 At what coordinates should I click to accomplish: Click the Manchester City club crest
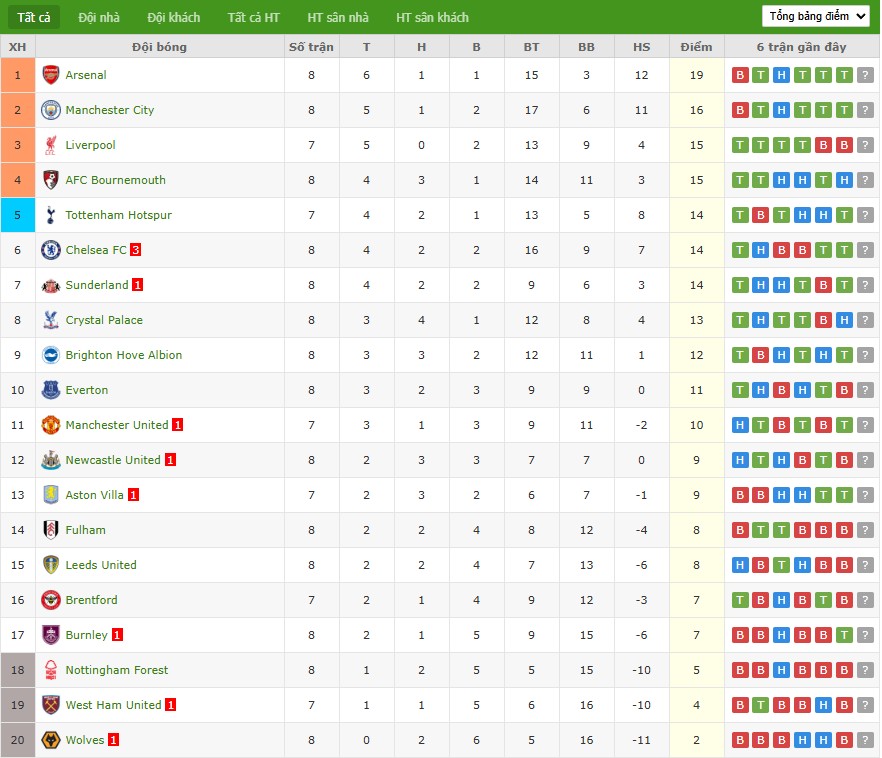point(51,110)
